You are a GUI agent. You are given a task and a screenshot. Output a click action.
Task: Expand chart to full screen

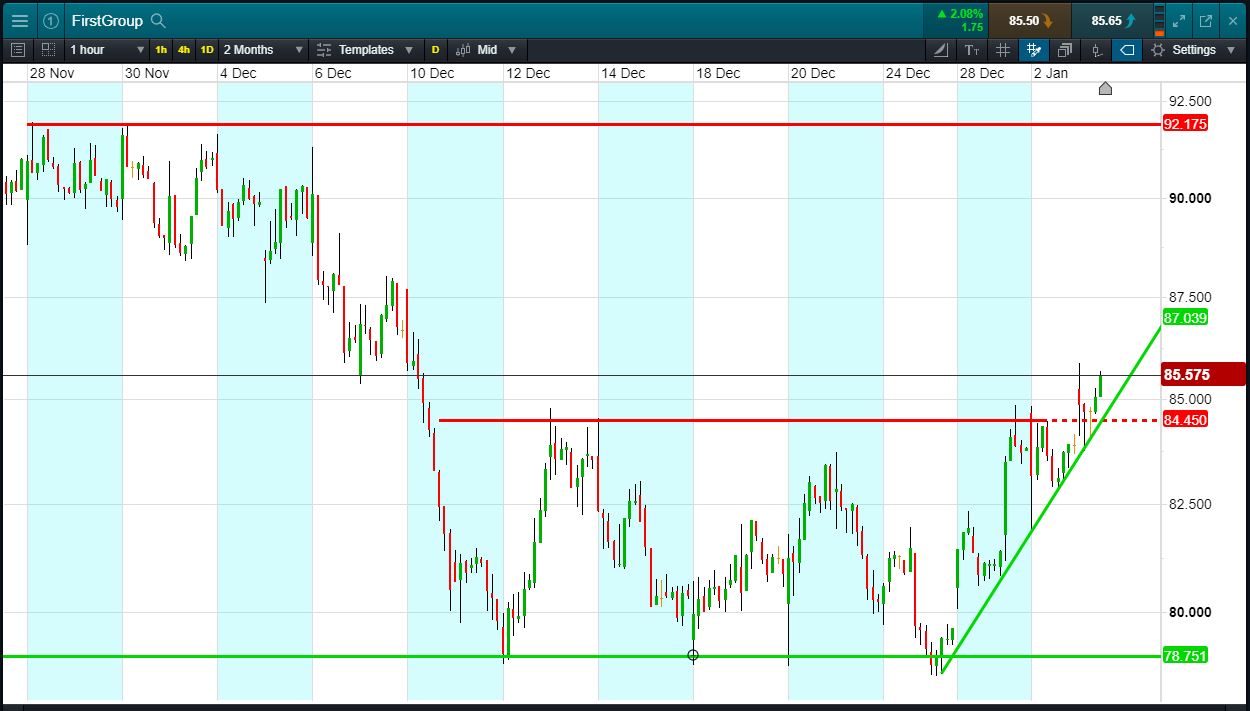tap(1180, 20)
